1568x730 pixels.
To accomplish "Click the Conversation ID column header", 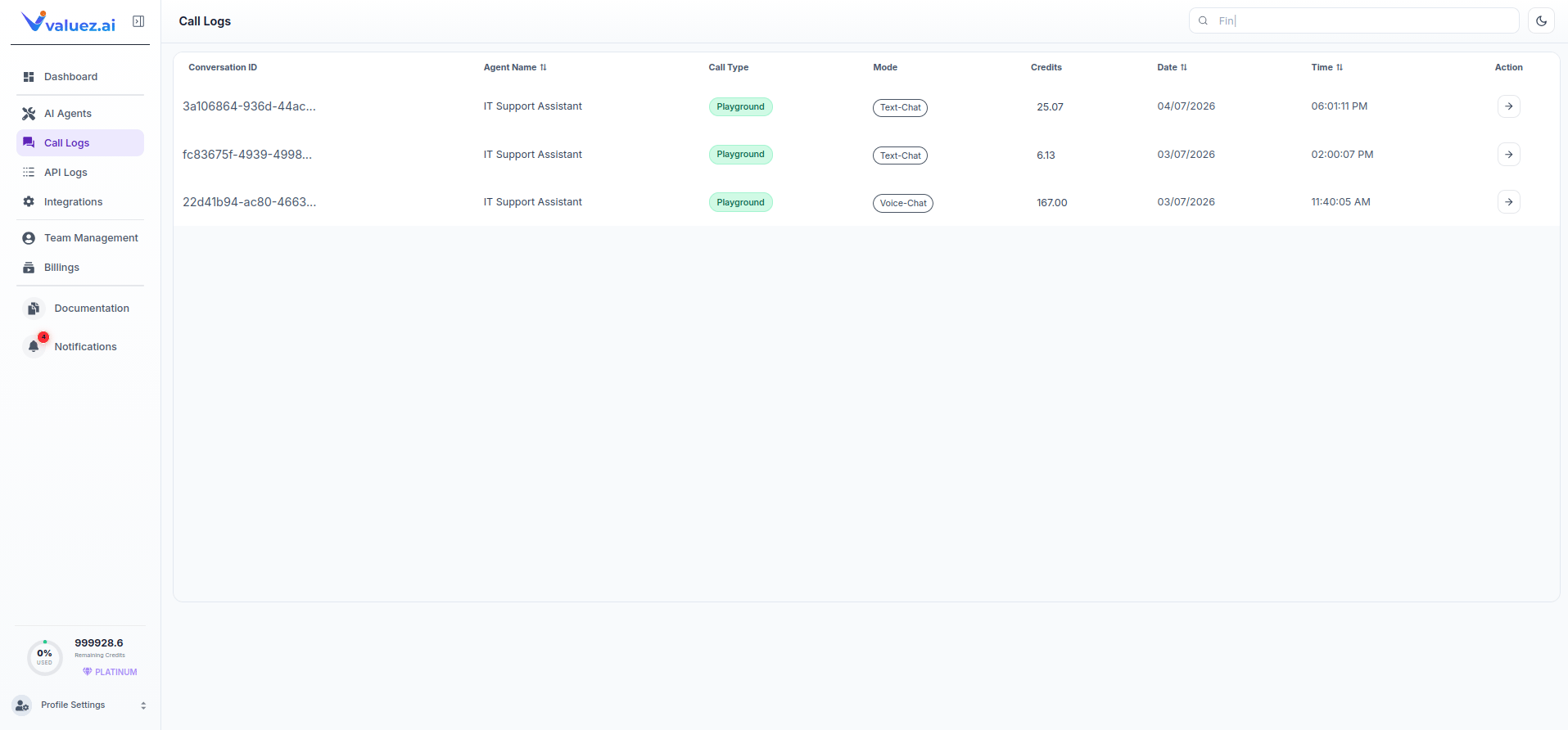I will coord(223,68).
